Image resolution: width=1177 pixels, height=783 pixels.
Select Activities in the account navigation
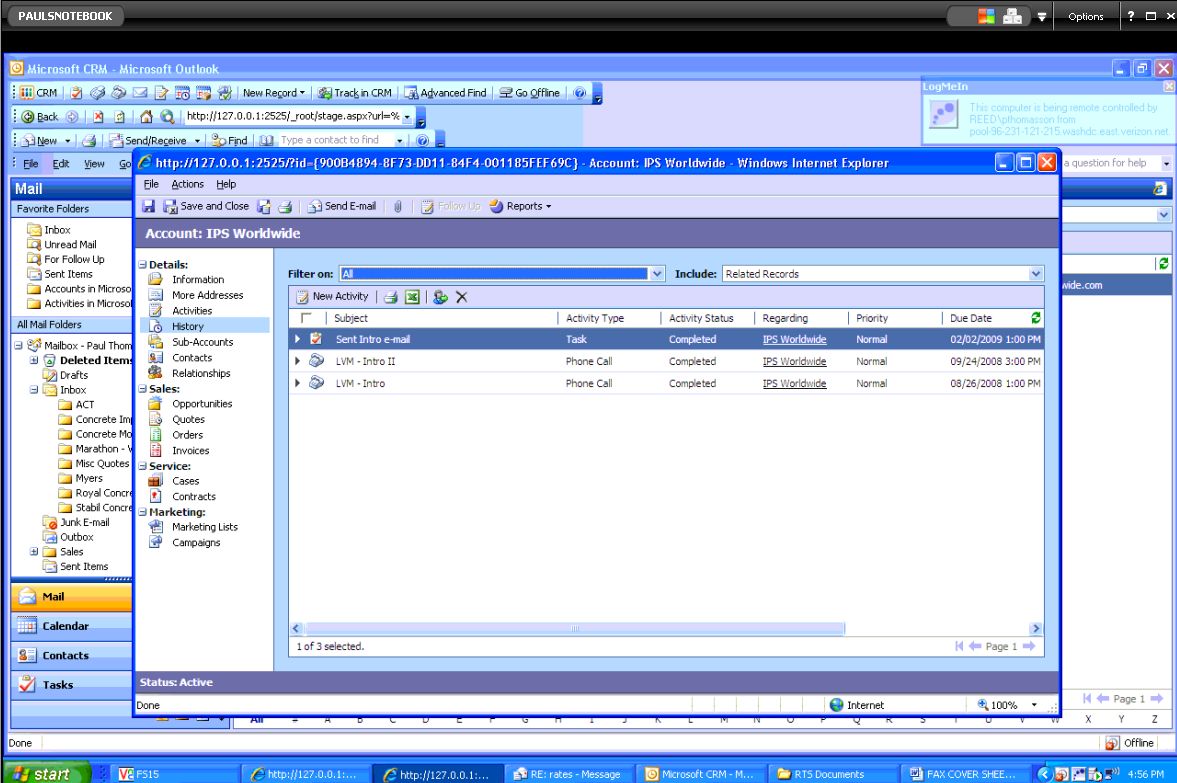point(191,311)
